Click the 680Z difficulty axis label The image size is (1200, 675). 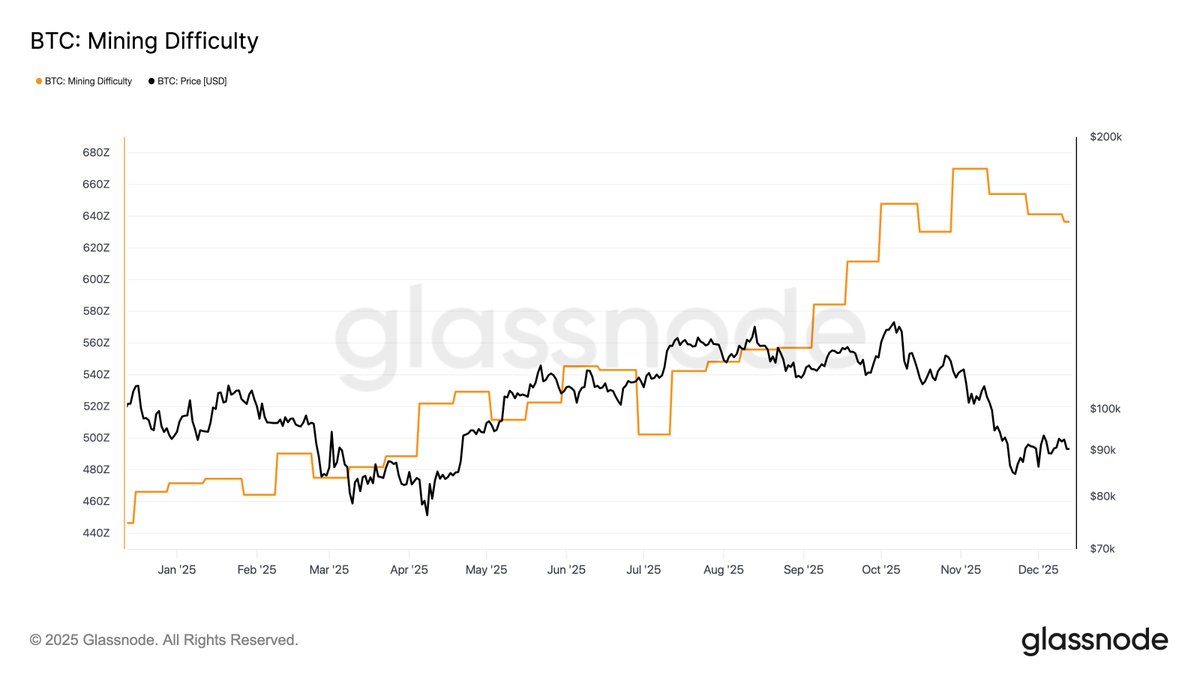tap(96, 153)
